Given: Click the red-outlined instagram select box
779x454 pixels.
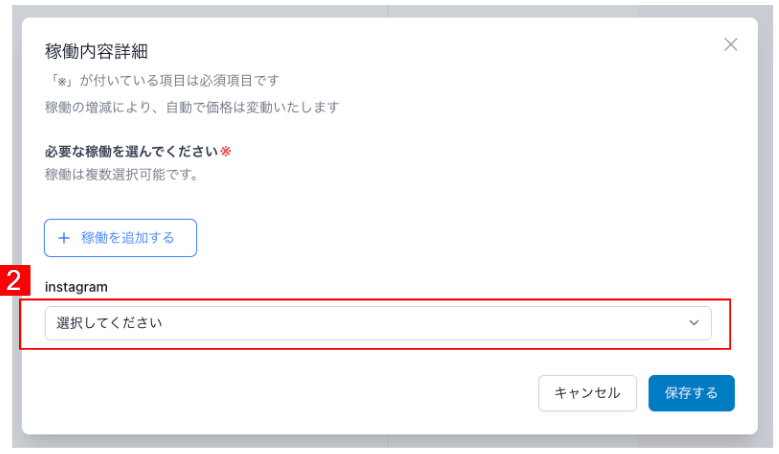Looking at the screenshot, I should pyautogui.click(x=375, y=324).
